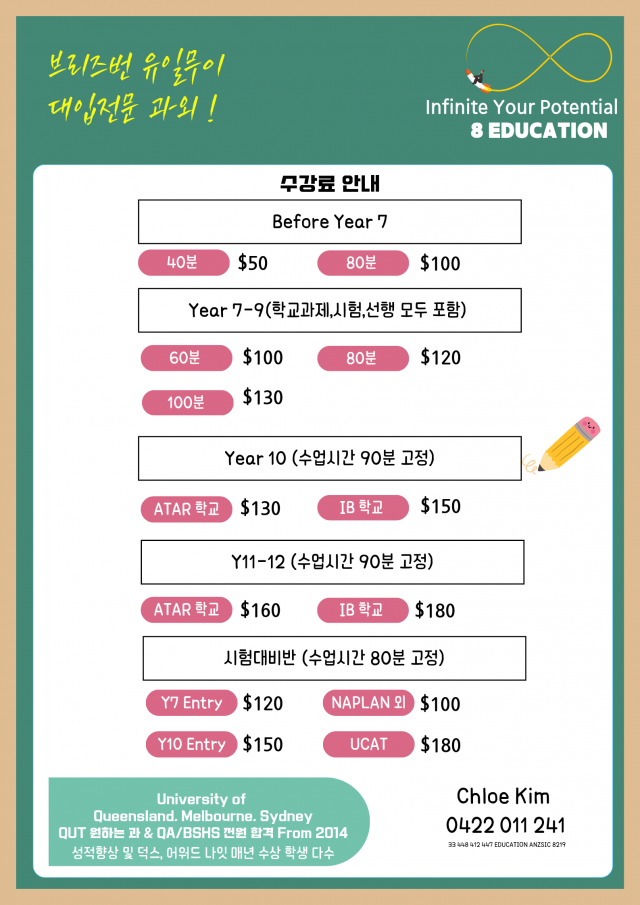Click the Y11-12 heading box
This screenshot has width=640, height=905.
(x=332, y=562)
